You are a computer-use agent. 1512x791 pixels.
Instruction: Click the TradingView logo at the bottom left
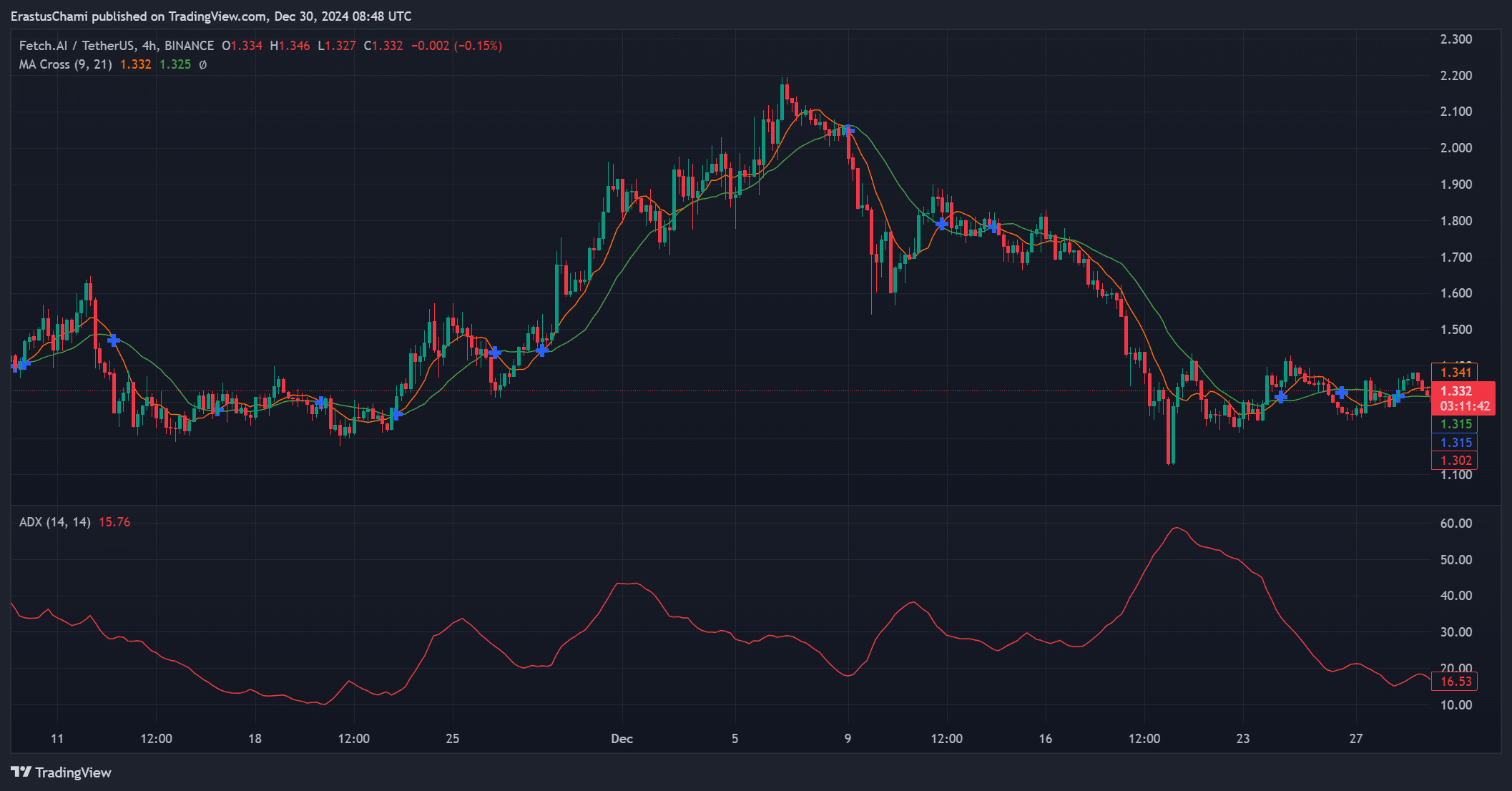pos(61,772)
